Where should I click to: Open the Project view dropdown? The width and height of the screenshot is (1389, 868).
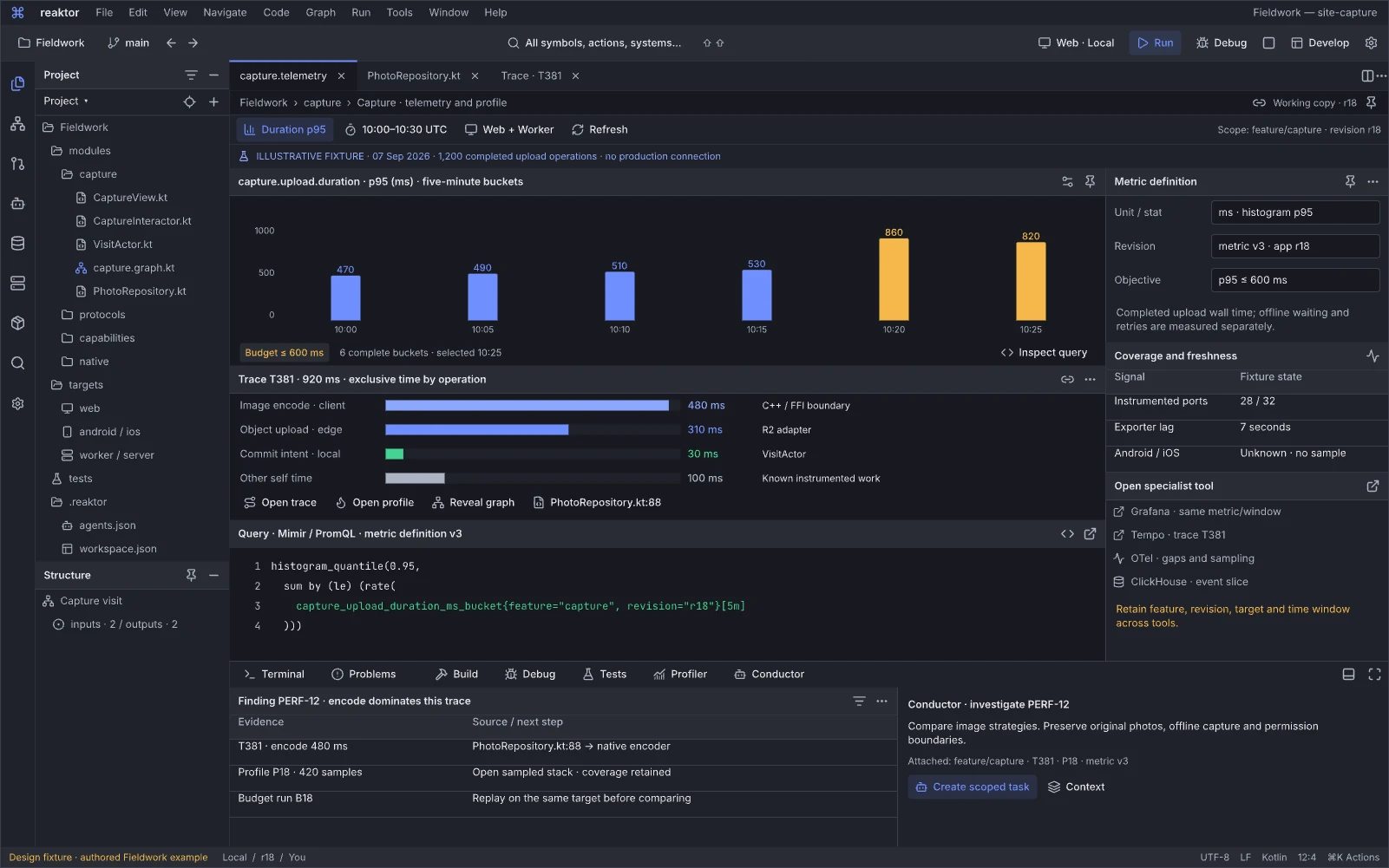point(66,101)
